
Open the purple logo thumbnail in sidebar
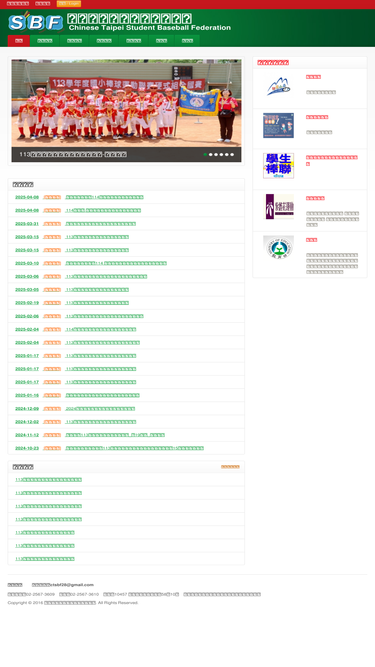[x=278, y=206]
